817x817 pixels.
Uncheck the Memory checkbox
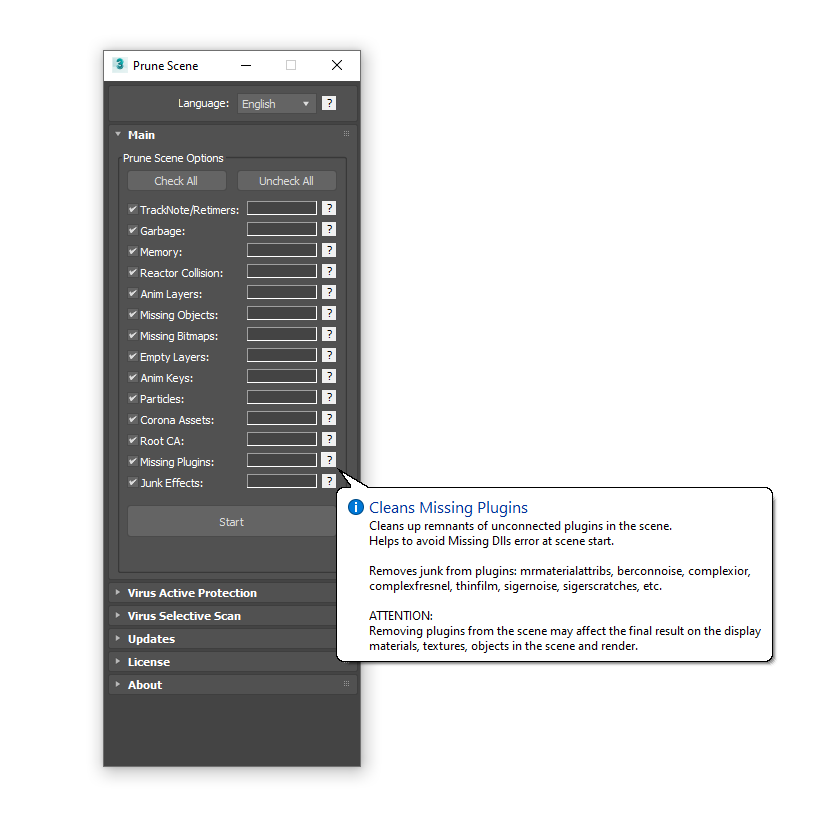tap(133, 251)
